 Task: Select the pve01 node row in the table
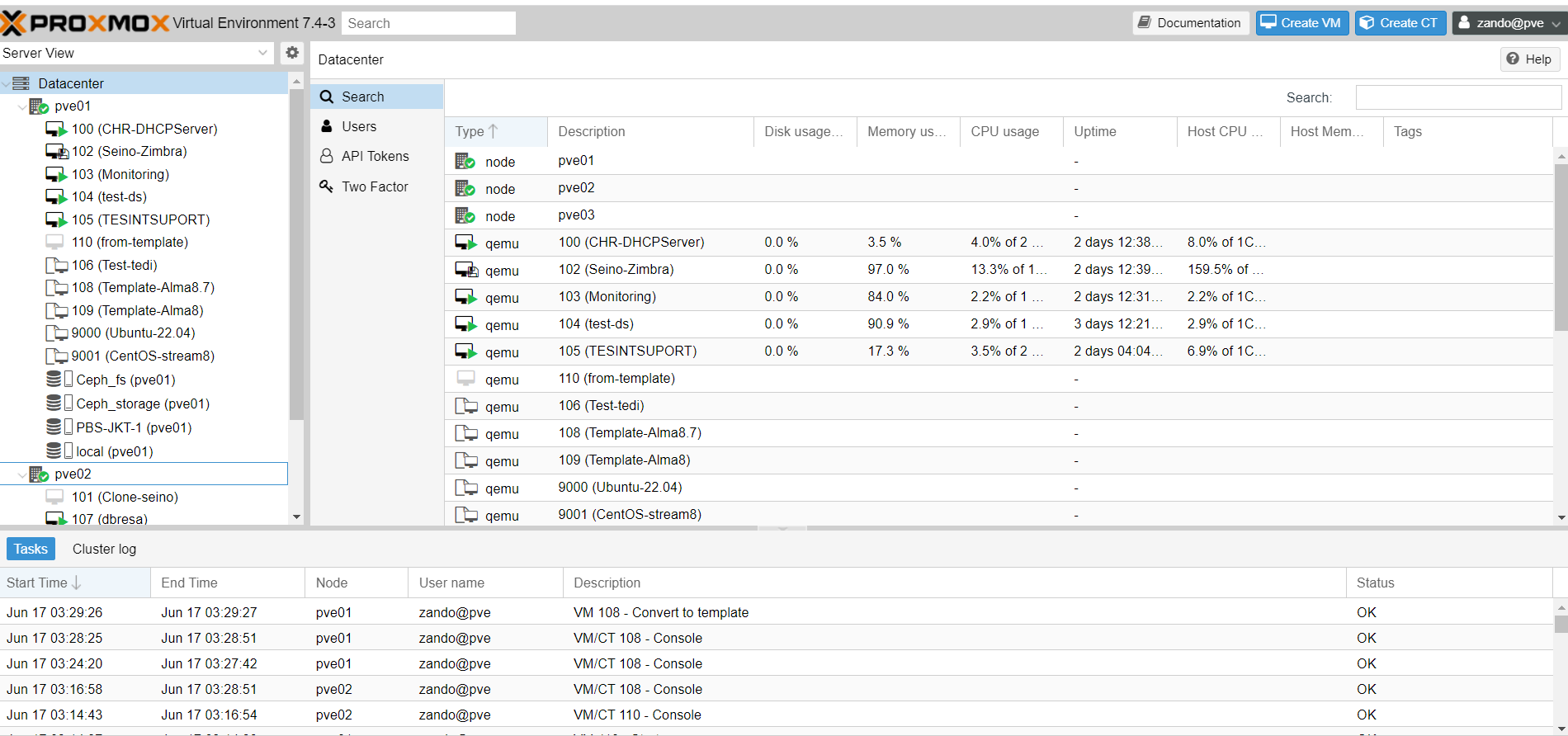tap(999, 161)
